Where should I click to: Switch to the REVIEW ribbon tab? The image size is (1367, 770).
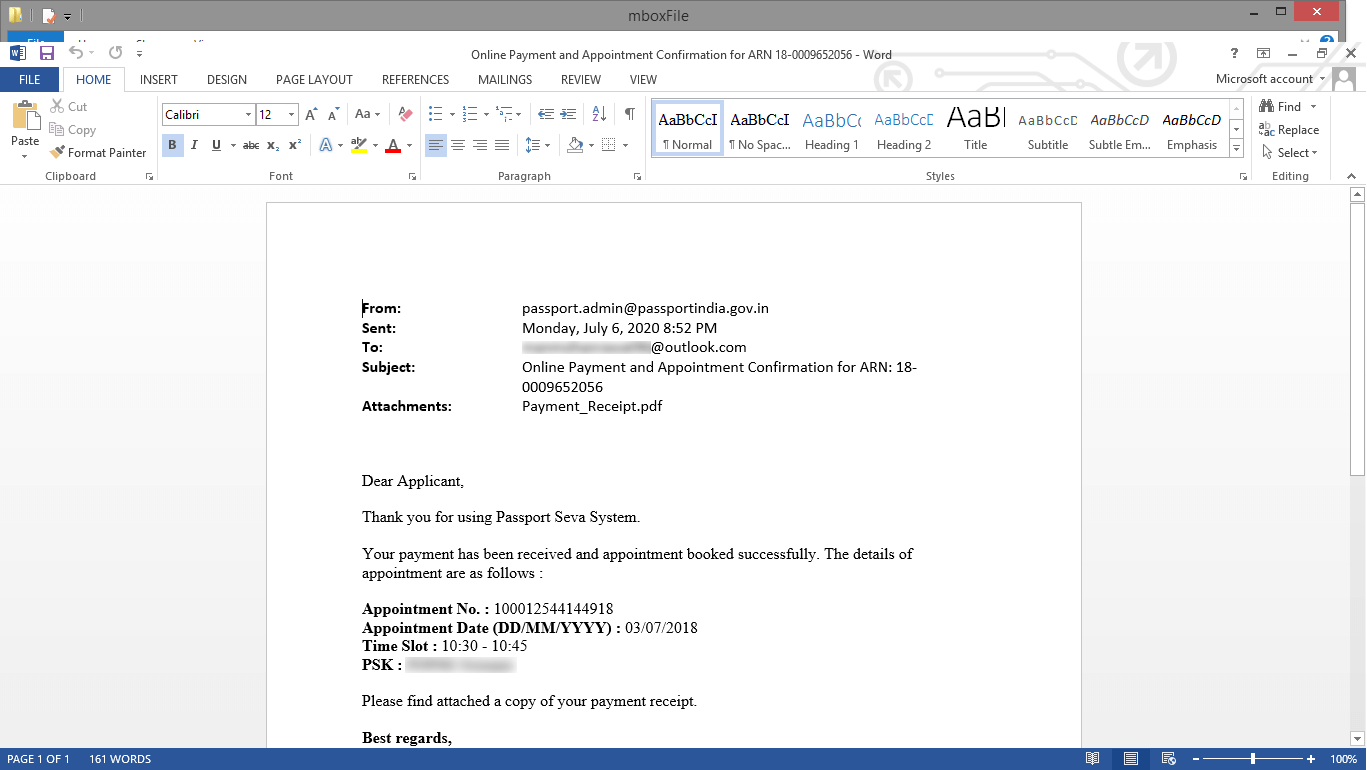pos(580,79)
